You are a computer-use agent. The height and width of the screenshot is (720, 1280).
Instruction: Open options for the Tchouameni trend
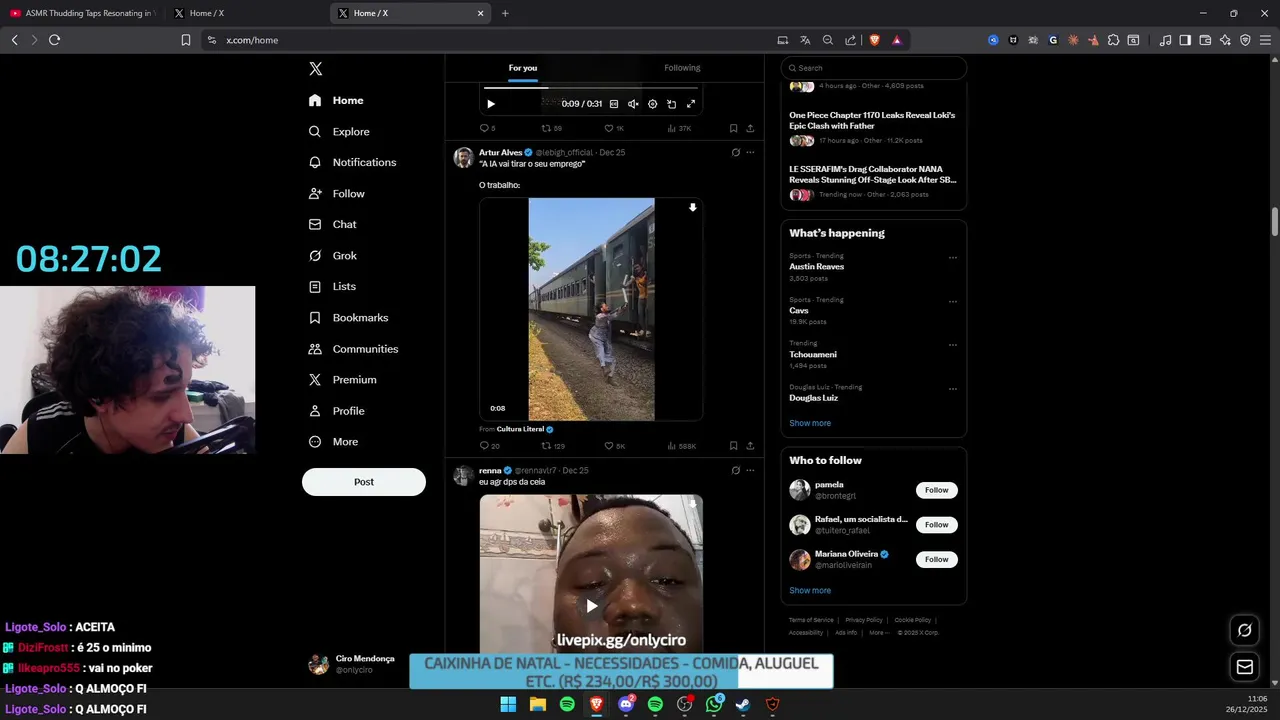pos(952,345)
